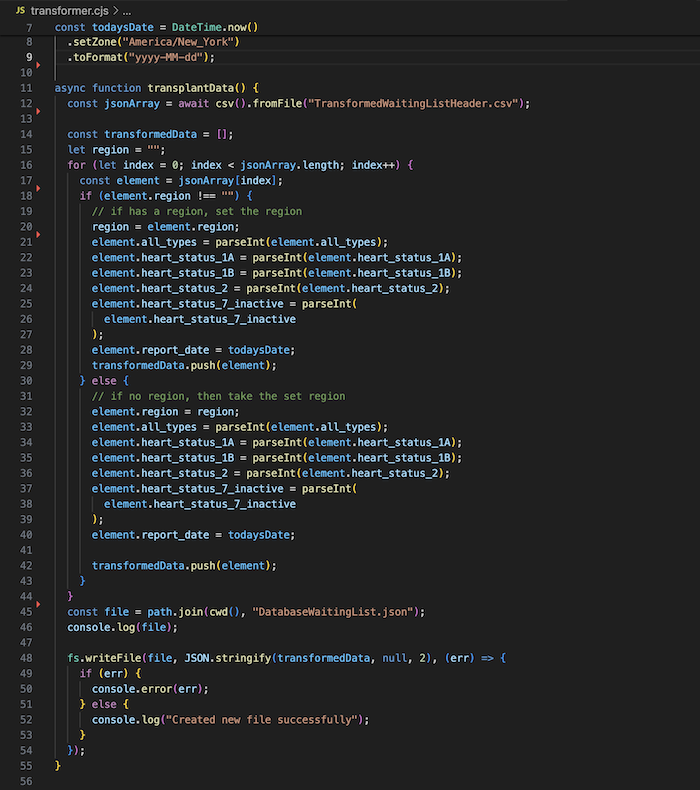Click "Created new file successfully" string
Screen dimensions: 700x790
262,720
